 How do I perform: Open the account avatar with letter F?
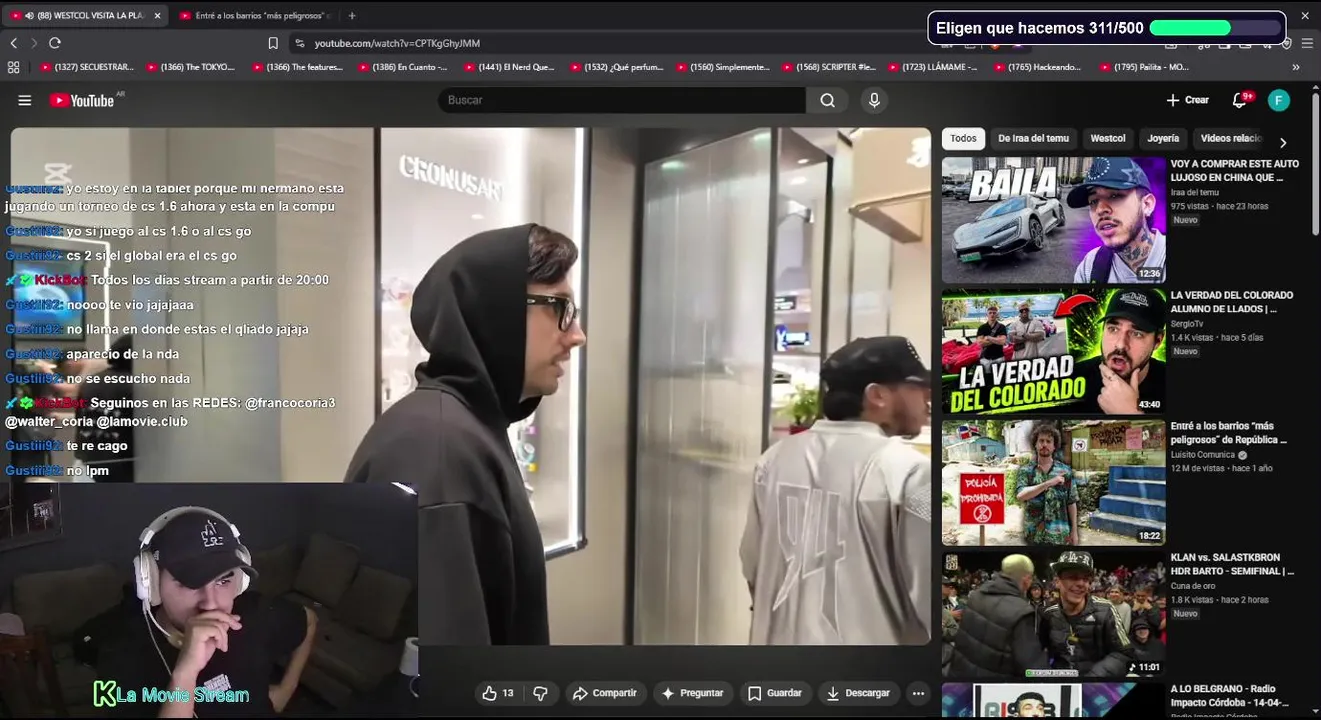coord(1278,100)
